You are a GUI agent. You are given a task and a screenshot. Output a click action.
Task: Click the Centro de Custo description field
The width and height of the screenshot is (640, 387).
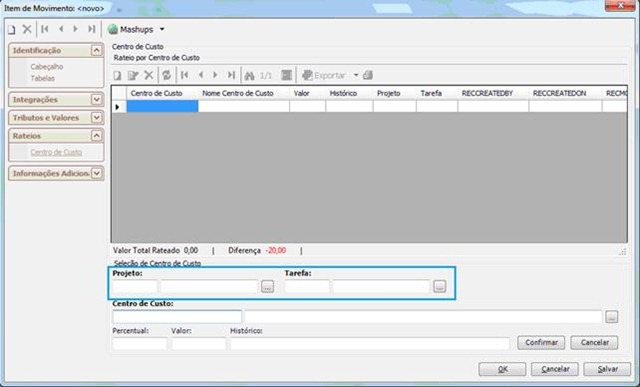pos(423,317)
